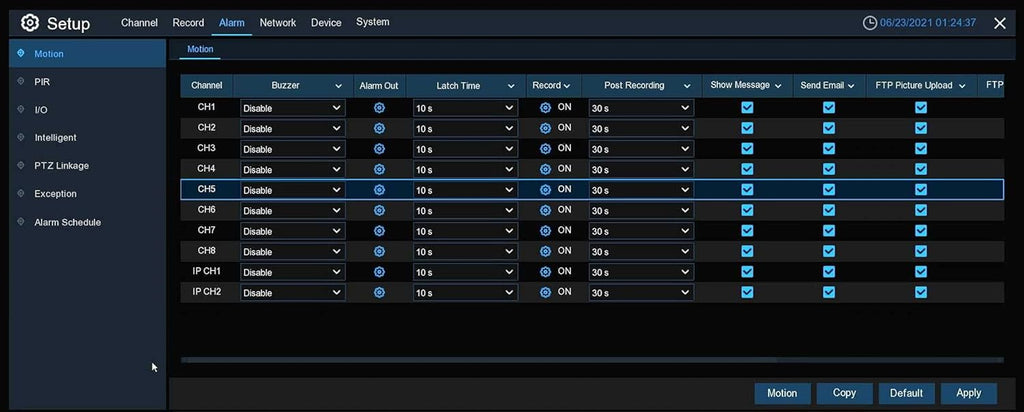
Task: Toggle FTP Picture Upload for CH6
Action: point(921,210)
